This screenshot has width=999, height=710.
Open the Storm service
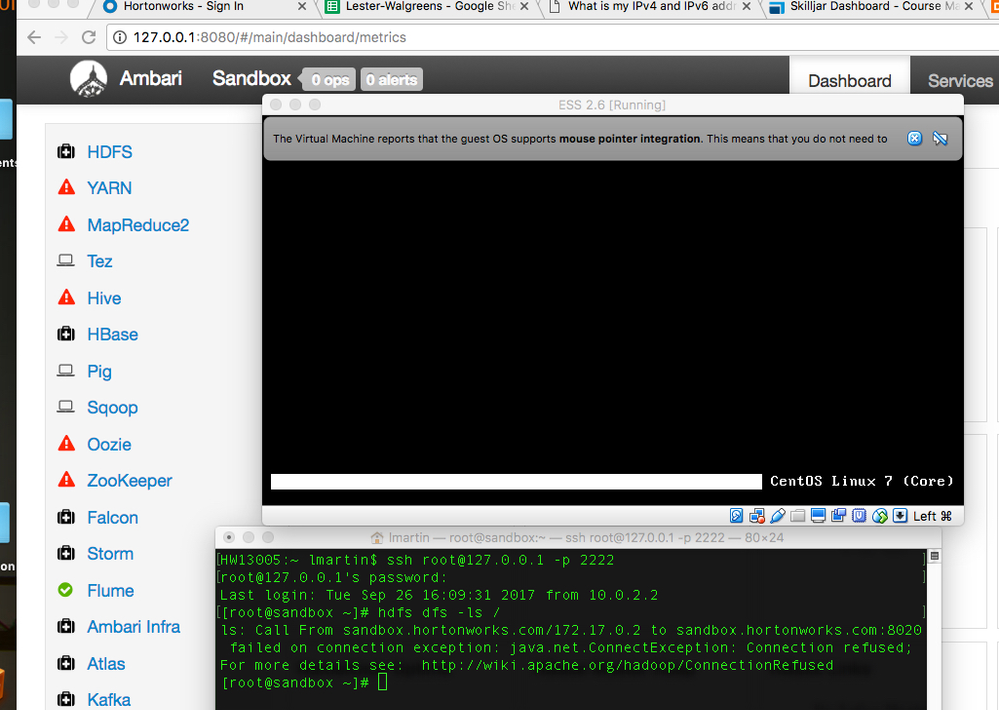[110, 554]
